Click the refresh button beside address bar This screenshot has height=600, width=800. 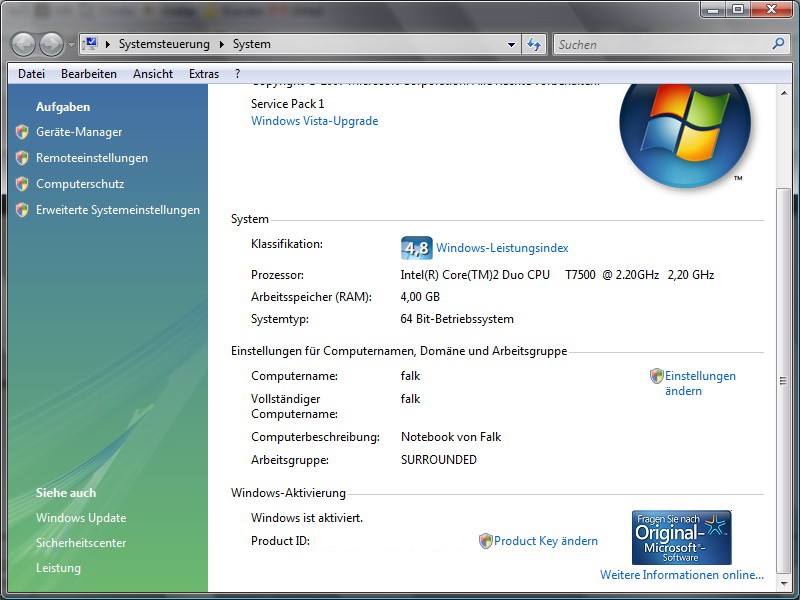(534, 44)
